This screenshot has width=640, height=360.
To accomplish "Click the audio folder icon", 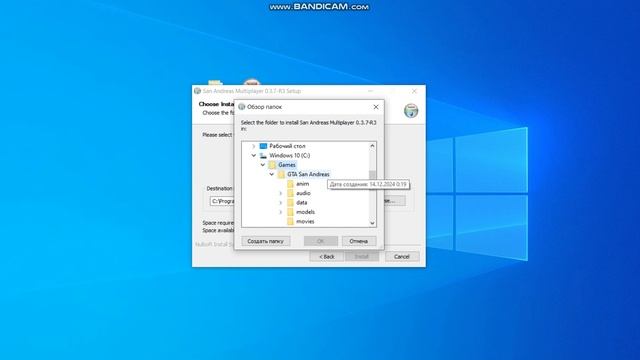I will tap(290, 193).
